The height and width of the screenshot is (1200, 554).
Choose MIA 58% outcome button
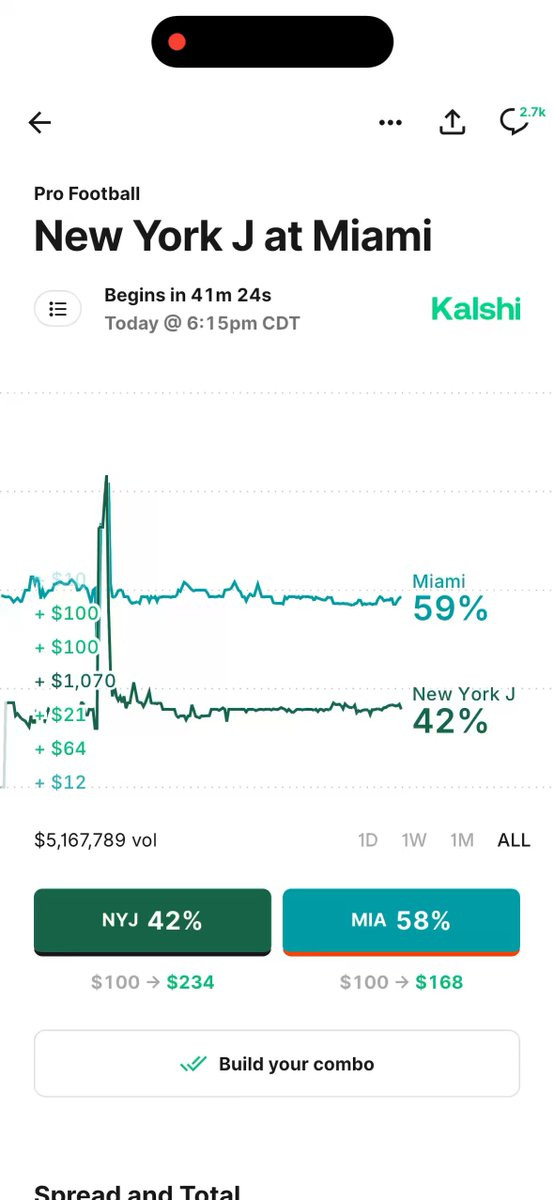click(x=401, y=921)
